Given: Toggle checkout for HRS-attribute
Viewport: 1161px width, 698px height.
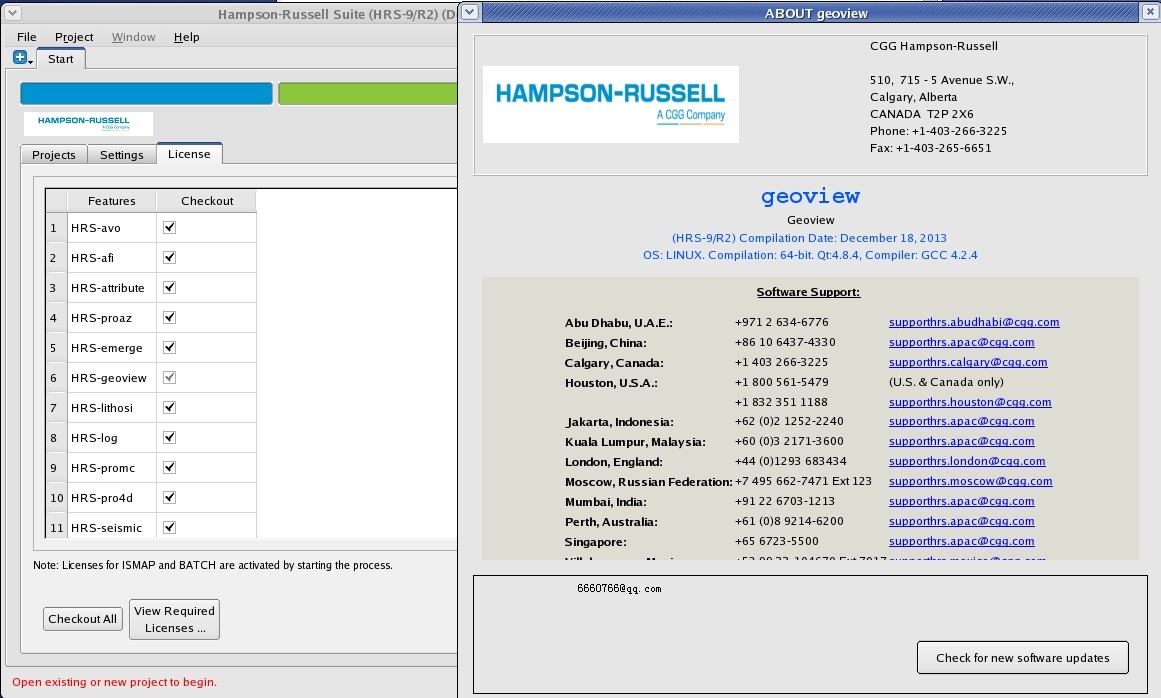Looking at the screenshot, I should [170, 287].
